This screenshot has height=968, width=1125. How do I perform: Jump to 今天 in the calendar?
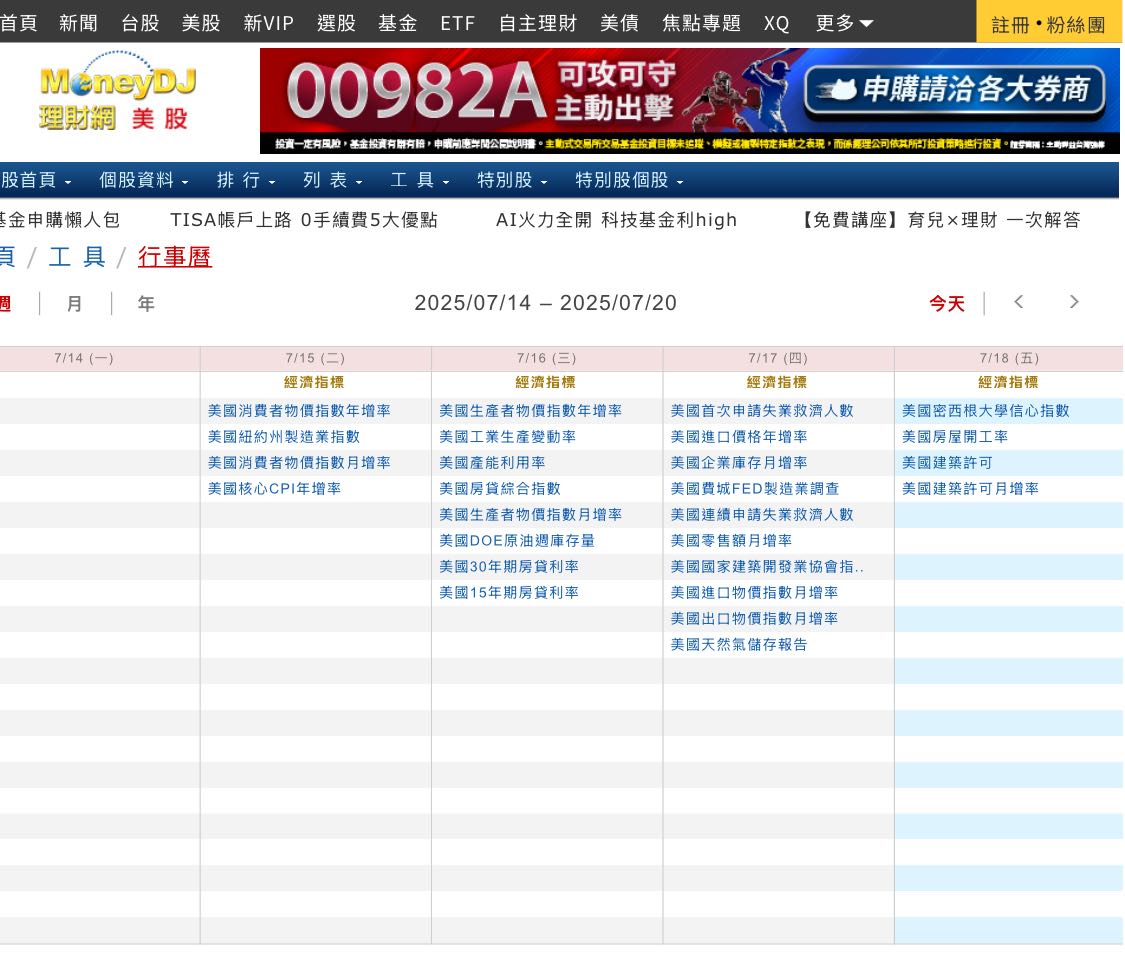[946, 304]
